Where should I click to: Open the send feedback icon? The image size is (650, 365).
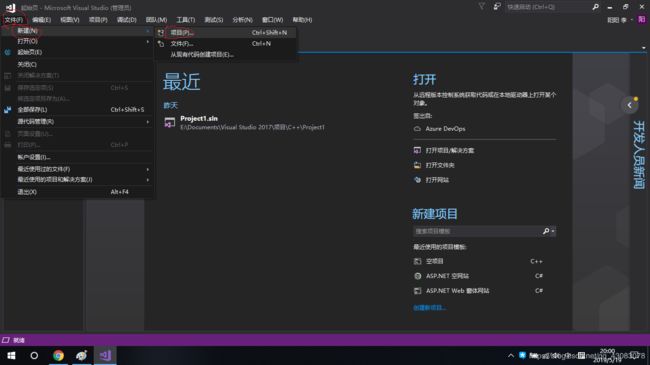coord(497,7)
